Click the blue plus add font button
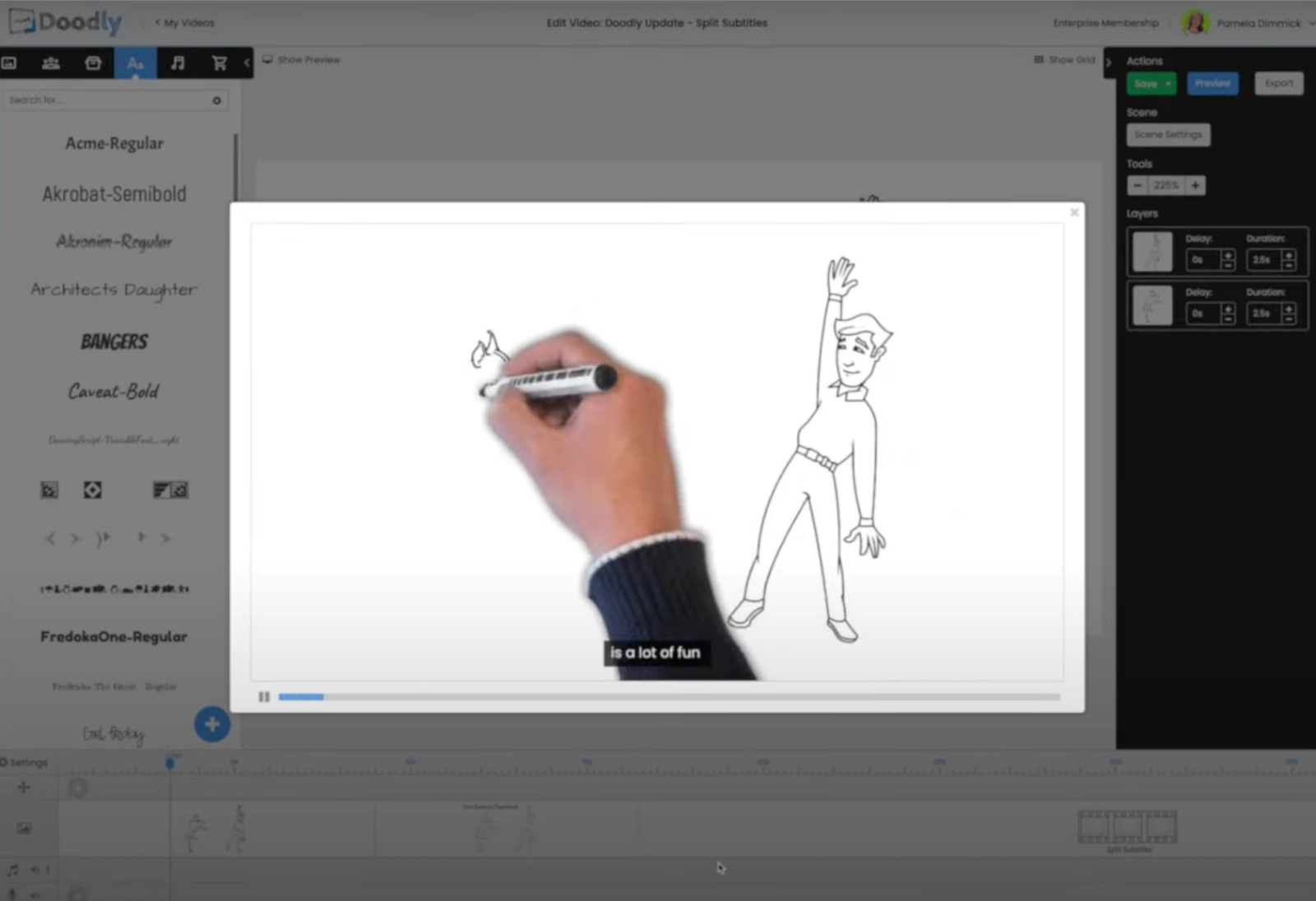Image resolution: width=1316 pixels, height=901 pixels. point(212,724)
